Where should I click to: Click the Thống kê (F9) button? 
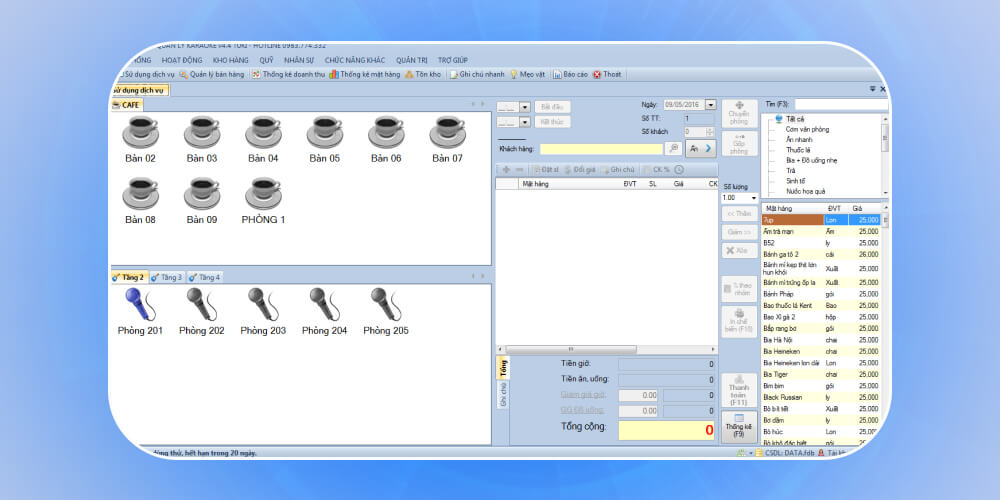pos(739,427)
